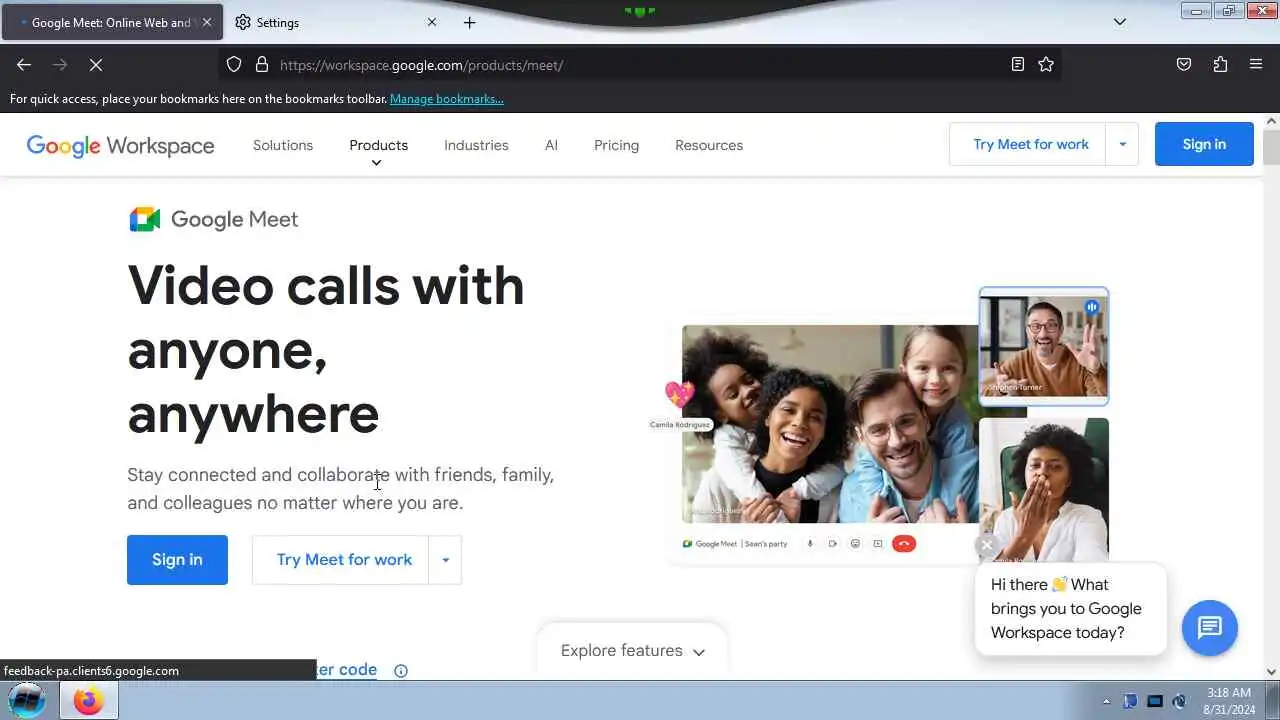Expand Explore features

click(632, 650)
